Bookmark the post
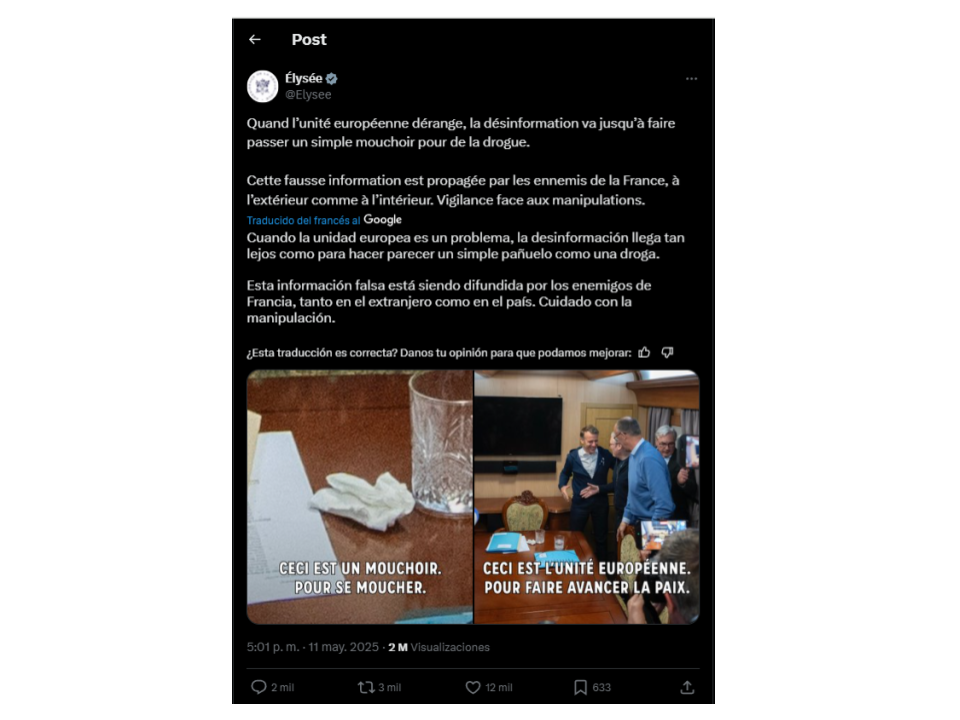The width and height of the screenshot is (960, 720). [x=580, y=688]
